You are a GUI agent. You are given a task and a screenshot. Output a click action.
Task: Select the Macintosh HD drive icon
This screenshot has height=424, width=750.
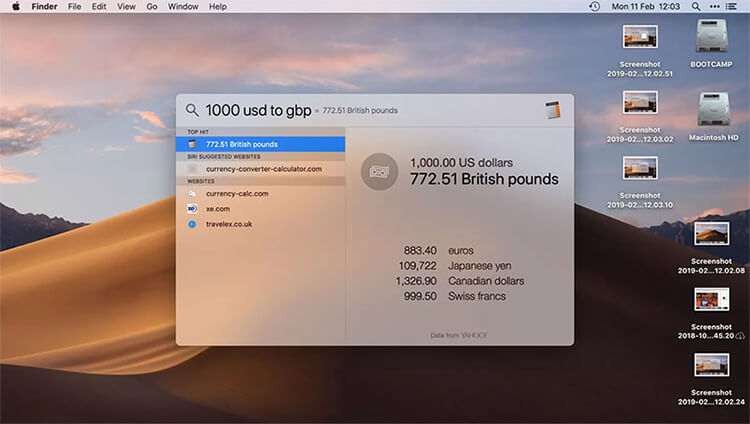[714, 108]
